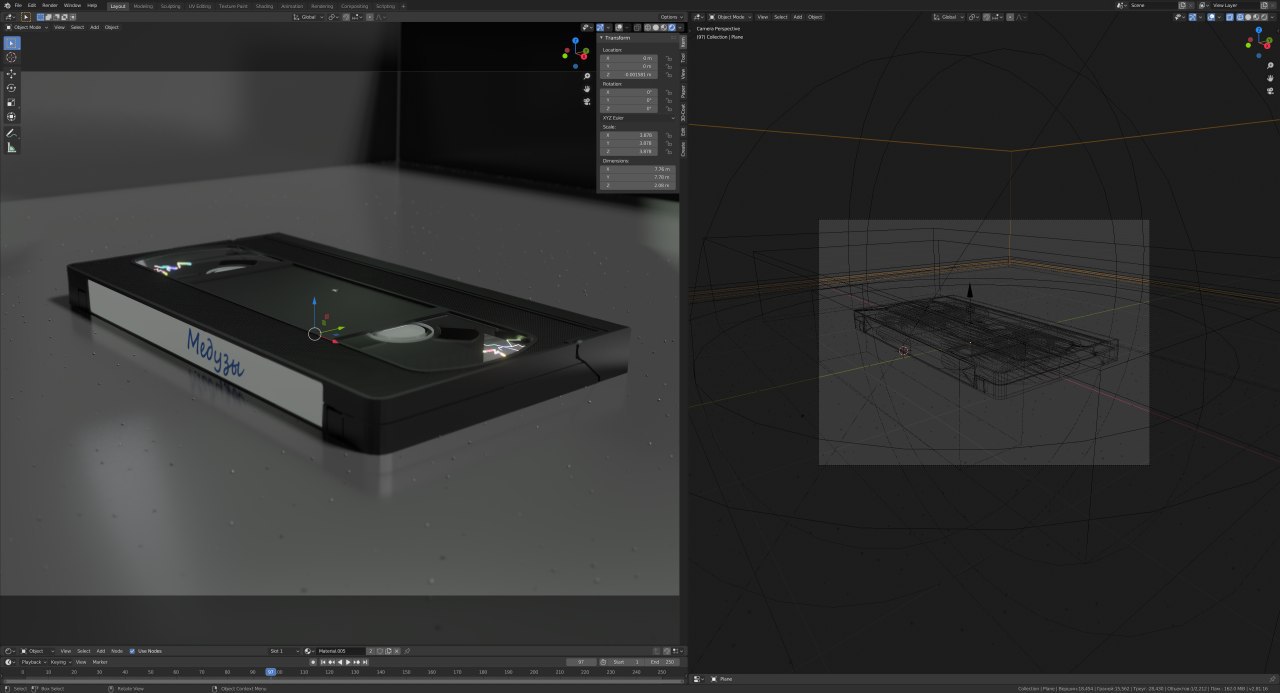
Task: Switch to Shading workspace tab
Action: click(264, 6)
